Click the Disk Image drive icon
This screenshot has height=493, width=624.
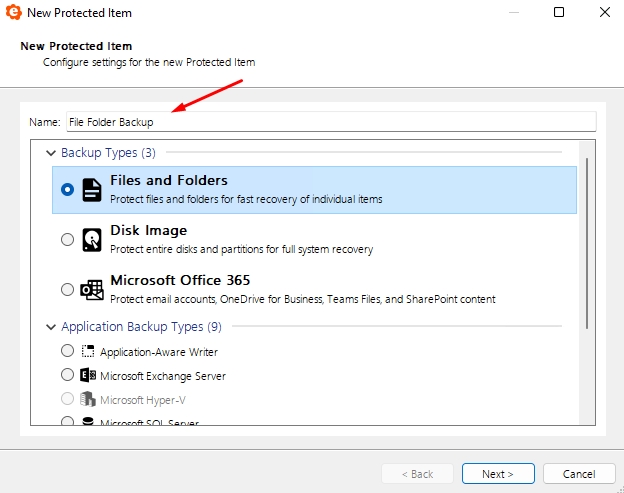92,240
